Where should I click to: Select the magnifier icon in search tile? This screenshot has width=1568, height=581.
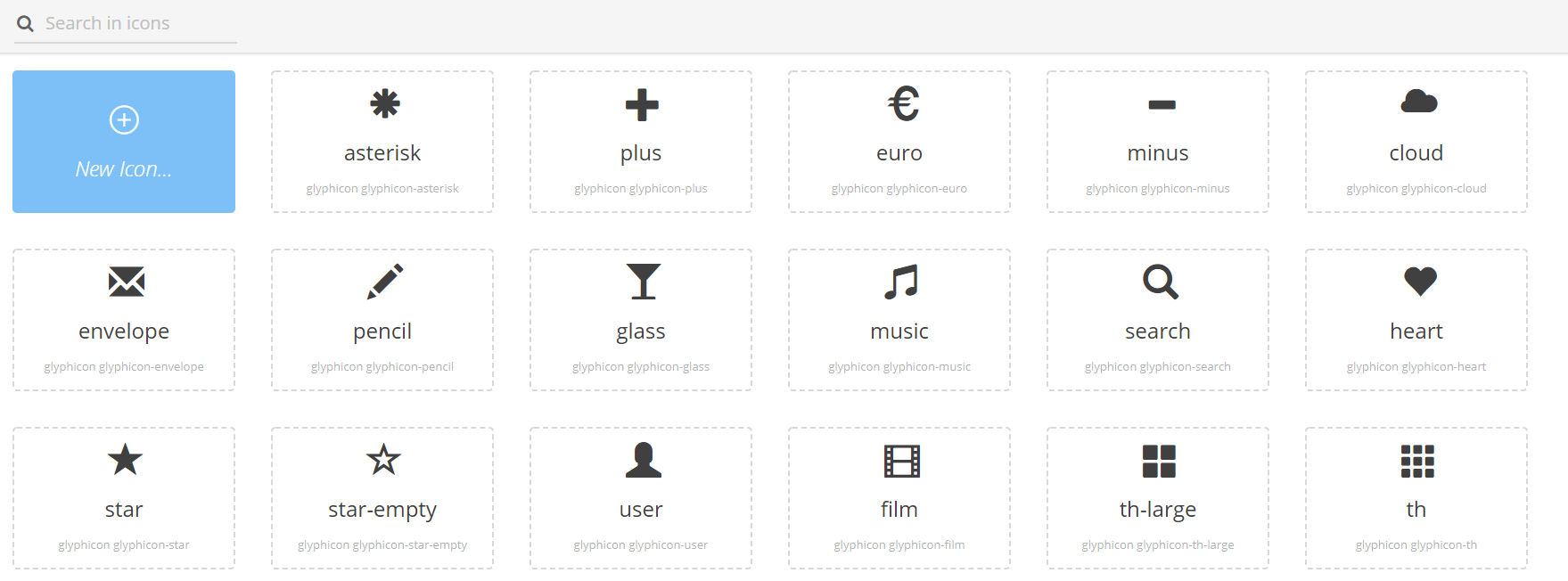tap(1160, 282)
